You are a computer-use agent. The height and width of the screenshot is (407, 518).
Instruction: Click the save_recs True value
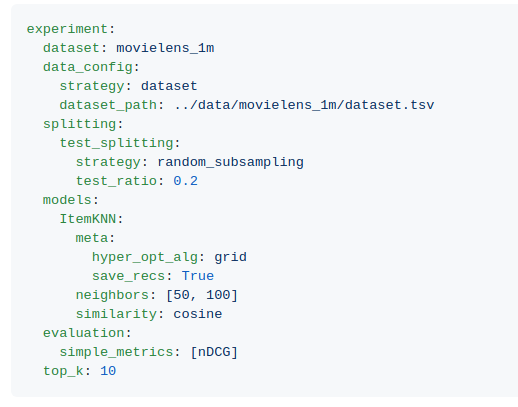[x=198, y=276]
